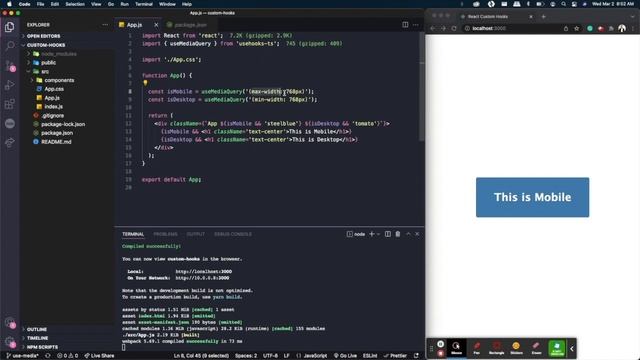Open Run and Debug view
The width and height of the screenshot is (640, 360).
[x=10, y=85]
